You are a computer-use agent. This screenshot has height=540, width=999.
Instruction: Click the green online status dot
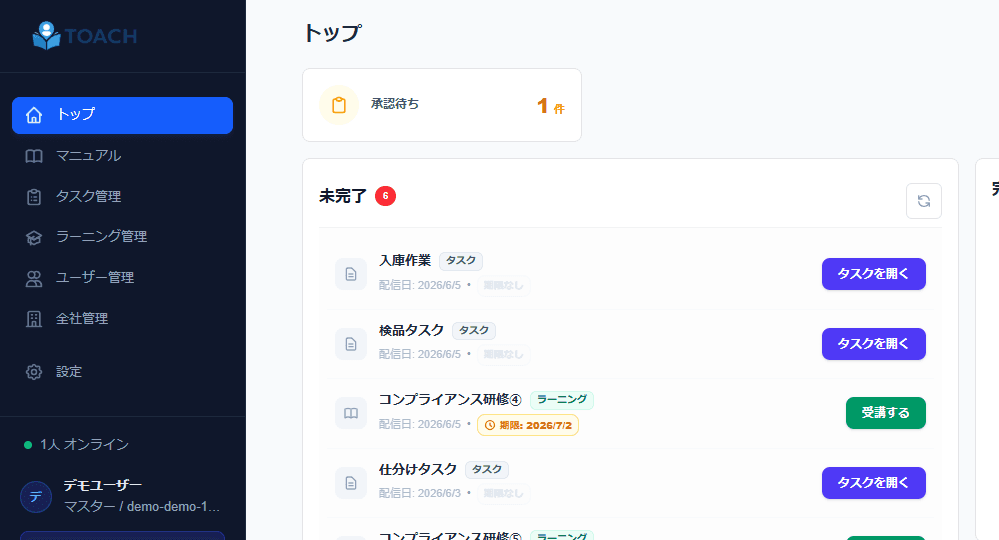pos(28,445)
